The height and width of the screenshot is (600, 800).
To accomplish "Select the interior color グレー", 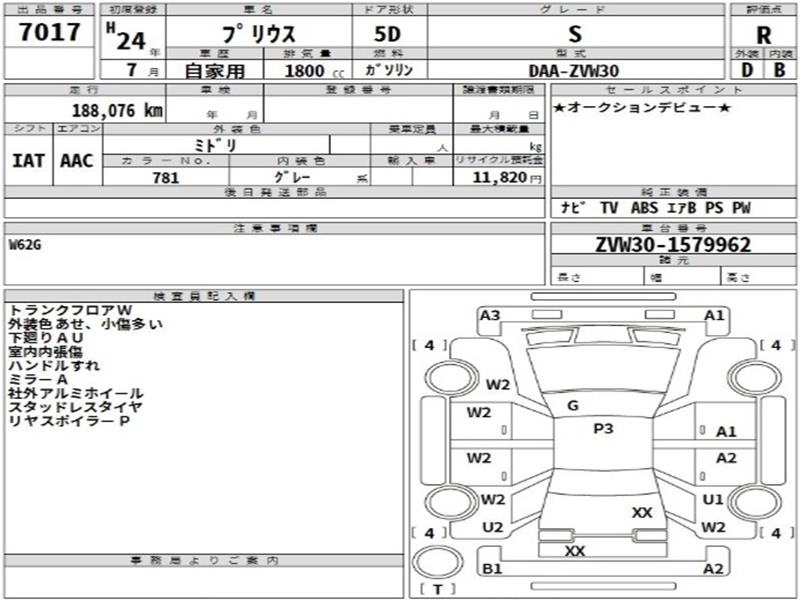I will coord(292,177).
